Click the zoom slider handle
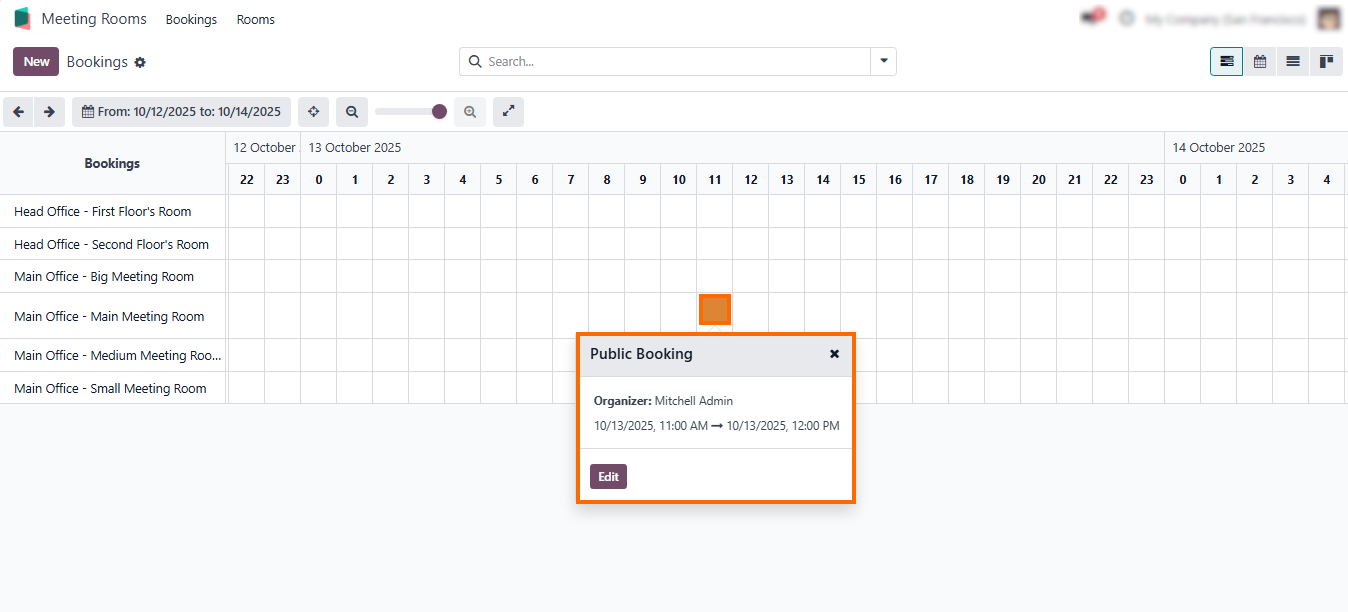Image resolution: width=1348 pixels, height=612 pixels. 439,112
